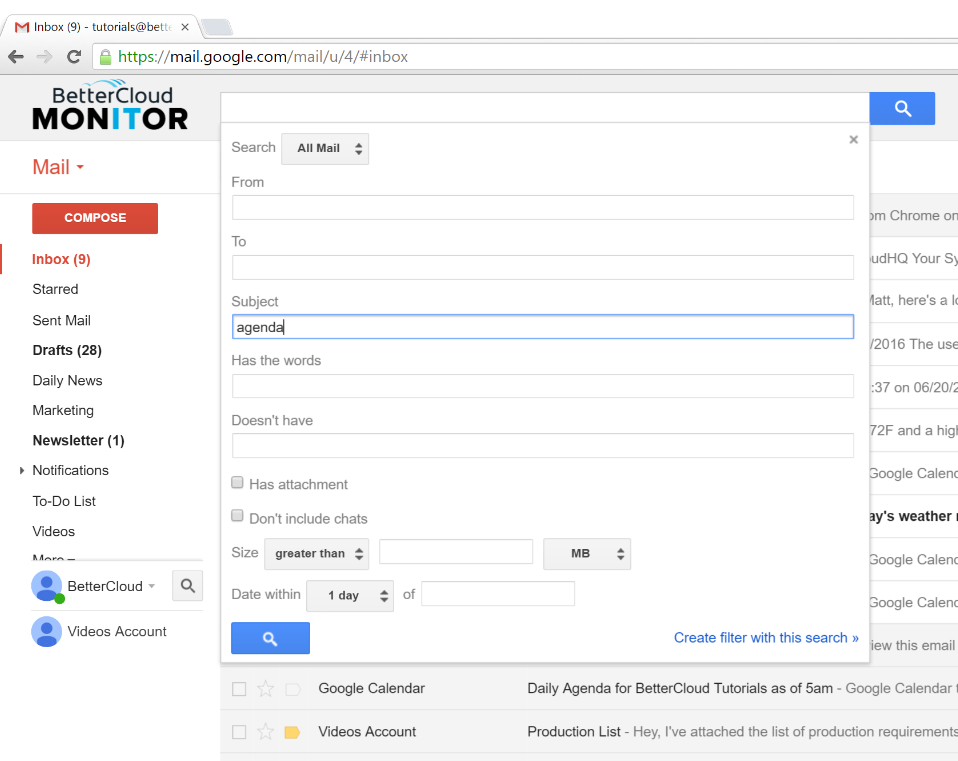Reload the page with the refresh icon
958x761 pixels.
click(x=74, y=57)
